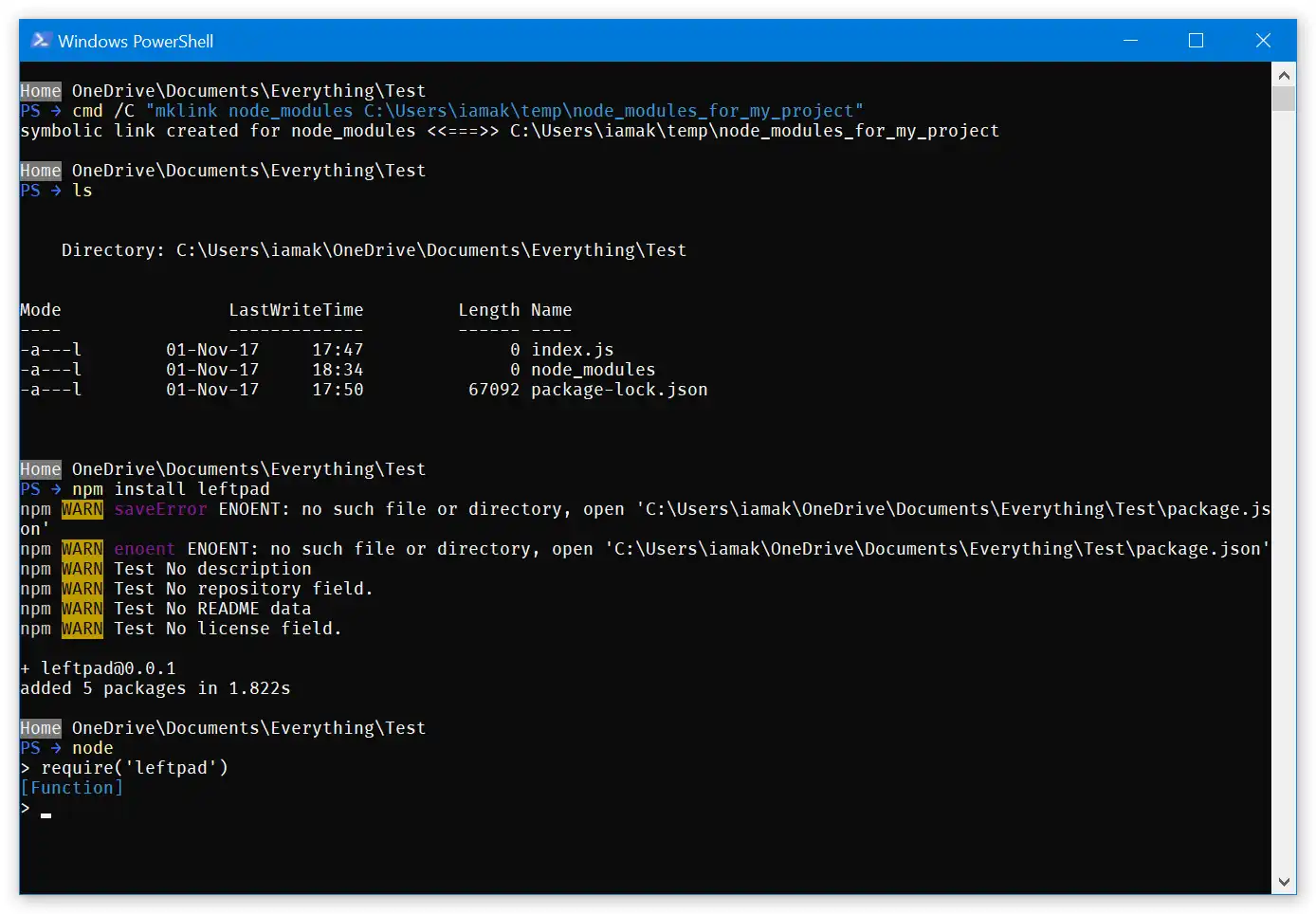Select the package-lock.json filename
Image resolution: width=1316 pixels, height=914 pixels.
pyautogui.click(x=618, y=389)
